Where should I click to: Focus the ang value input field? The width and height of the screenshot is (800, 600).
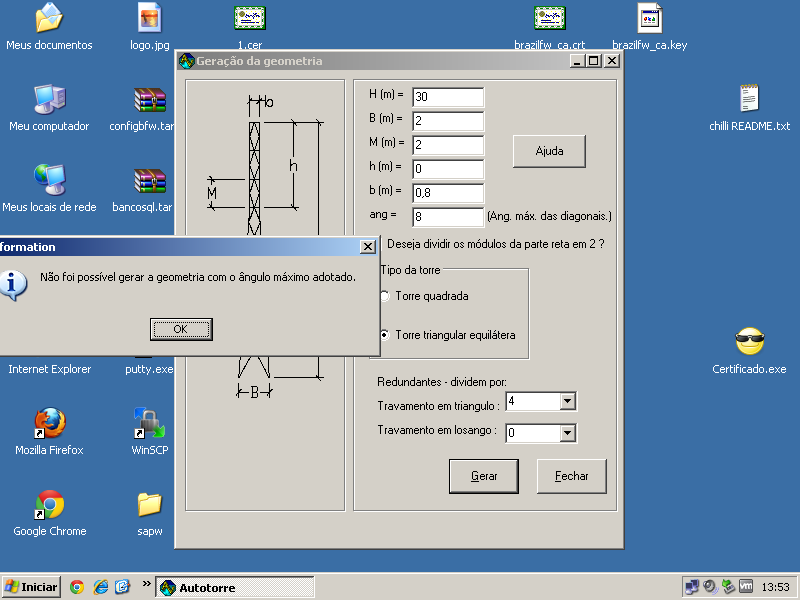point(447,217)
